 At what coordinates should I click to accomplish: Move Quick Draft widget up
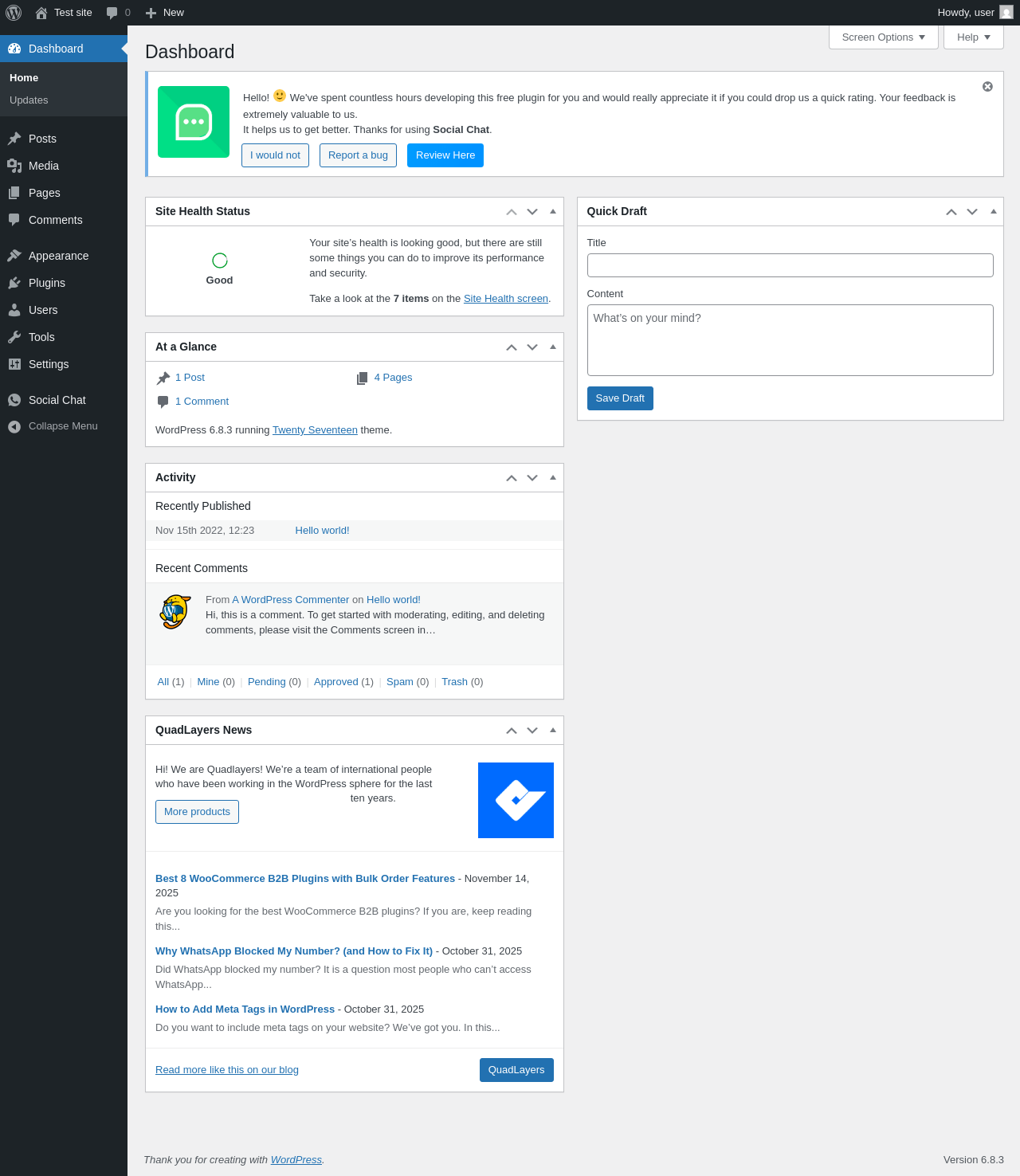click(x=951, y=212)
